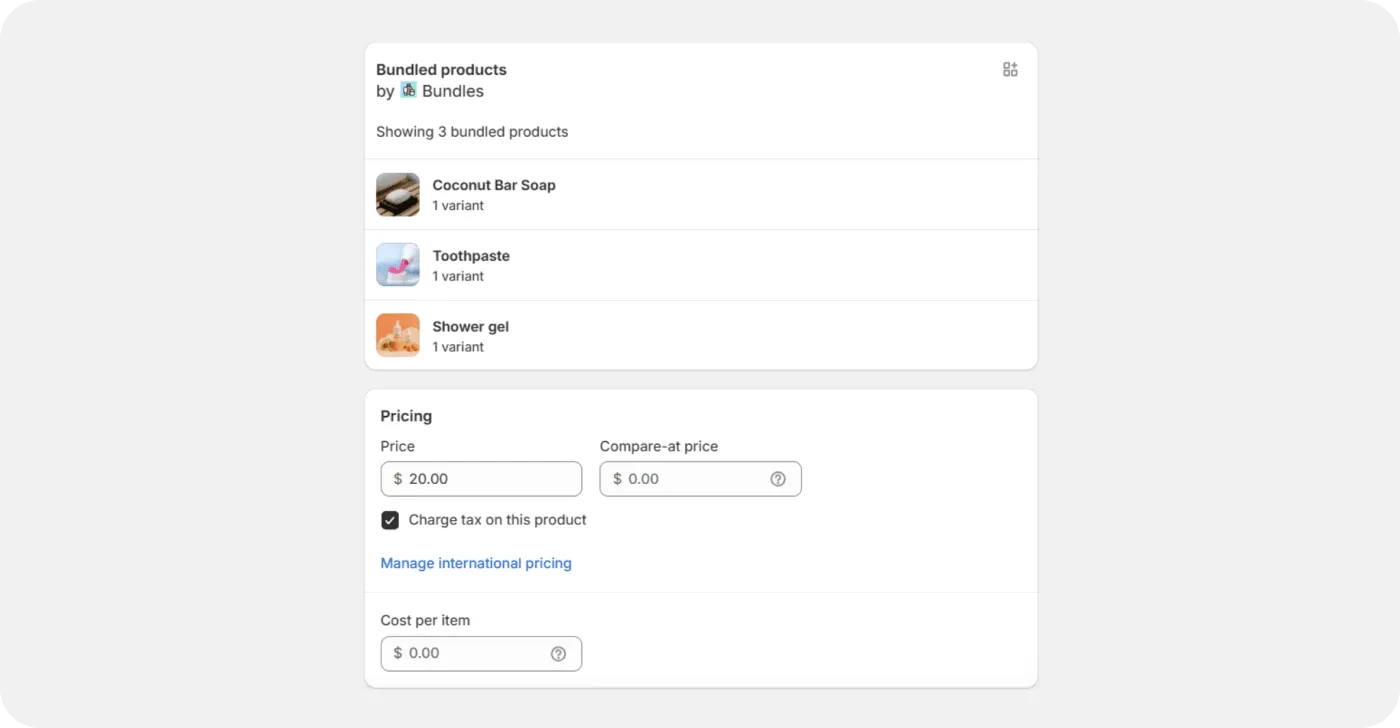Click the Compare-at price input field
This screenshot has width=1400, height=728.
click(690, 479)
